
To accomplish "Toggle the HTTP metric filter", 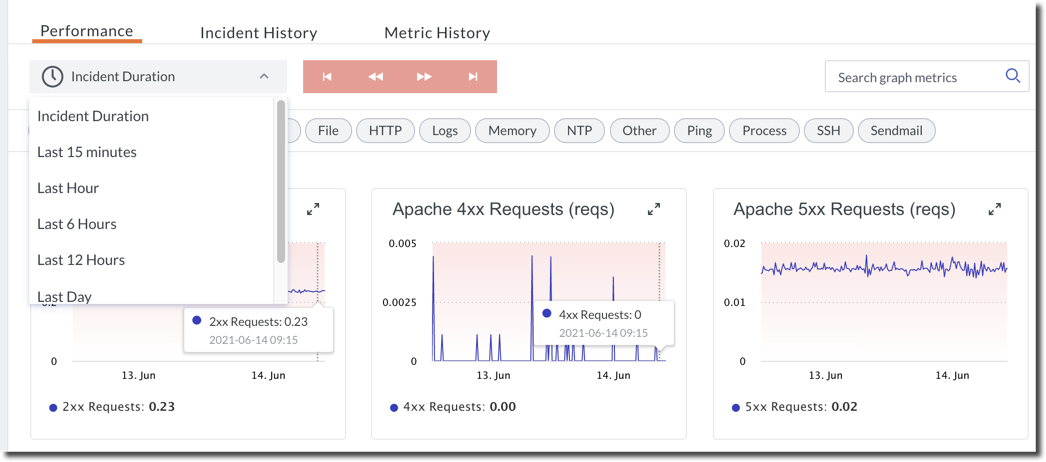I will (385, 130).
